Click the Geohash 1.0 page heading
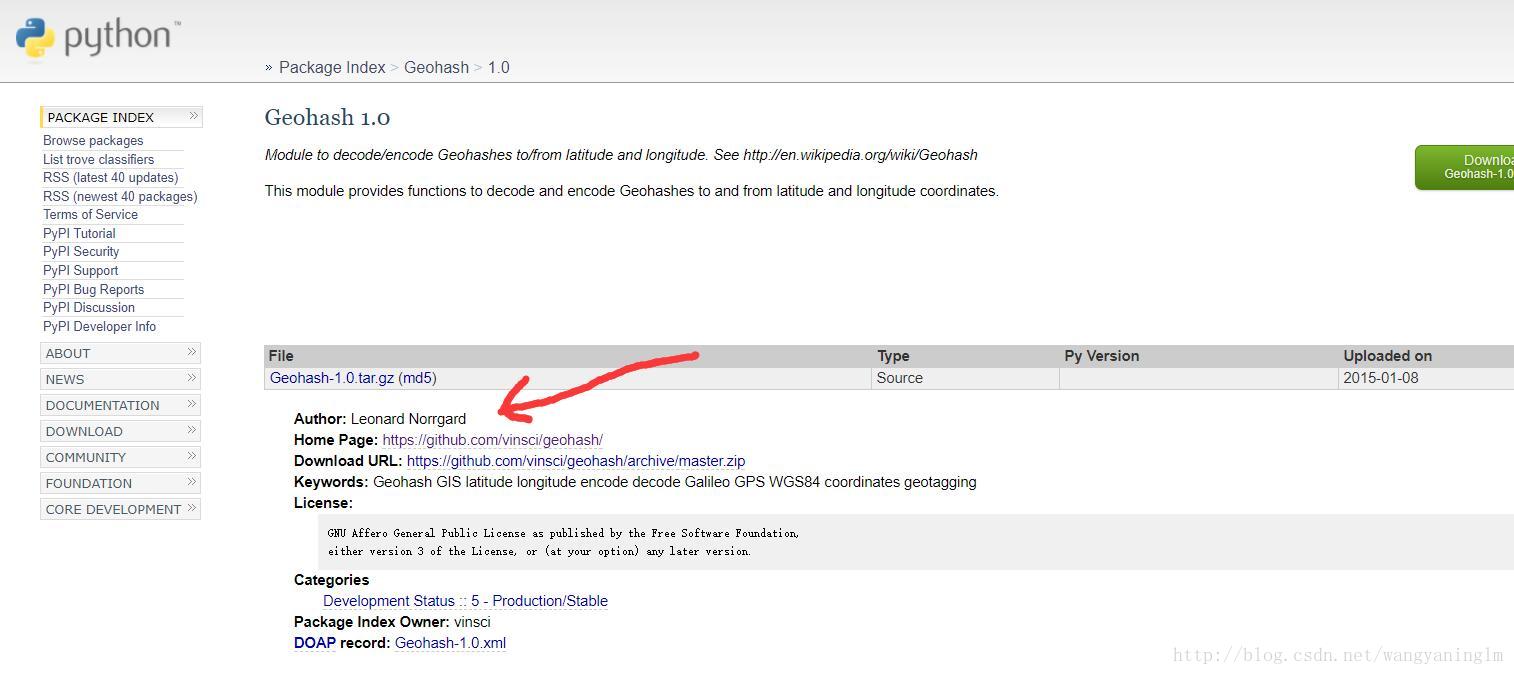The width and height of the screenshot is (1514, 675). pyautogui.click(x=327, y=117)
